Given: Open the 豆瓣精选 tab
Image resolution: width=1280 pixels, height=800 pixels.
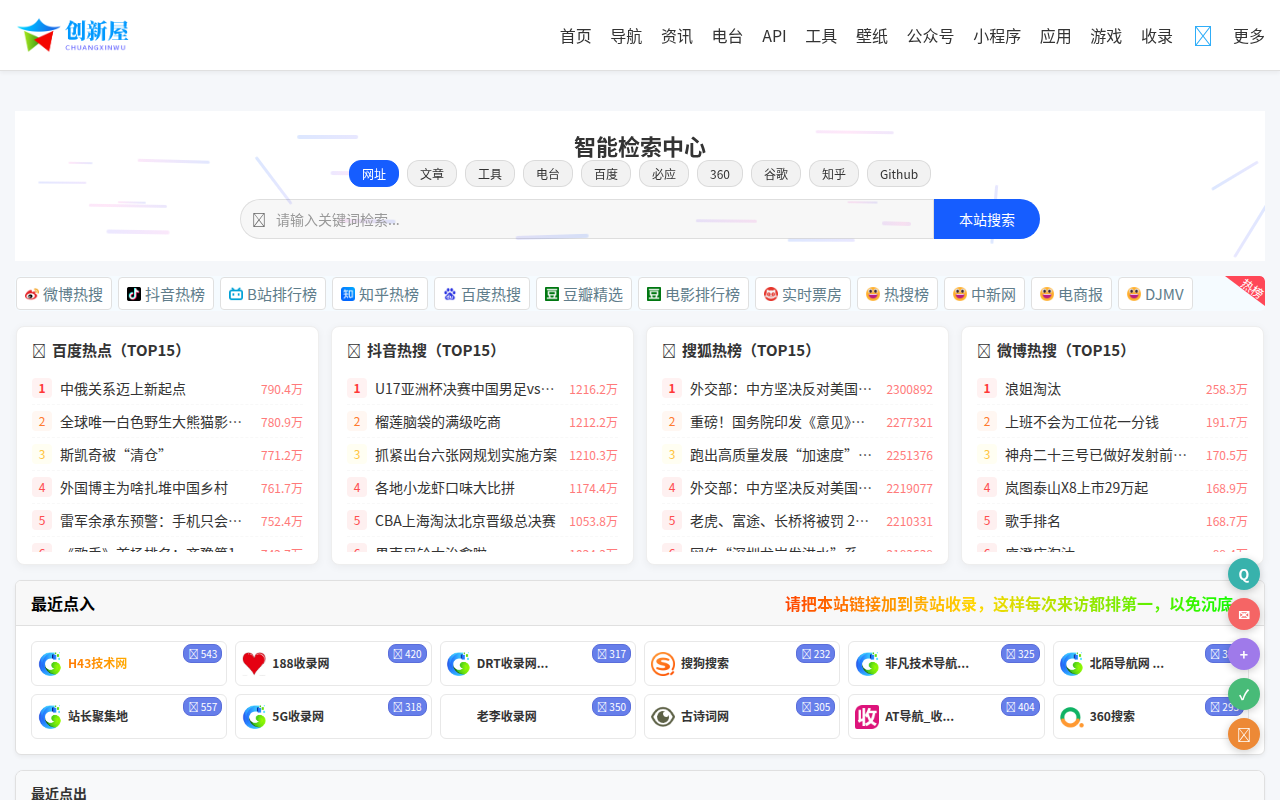Looking at the screenshot, I should pos(584,294).
